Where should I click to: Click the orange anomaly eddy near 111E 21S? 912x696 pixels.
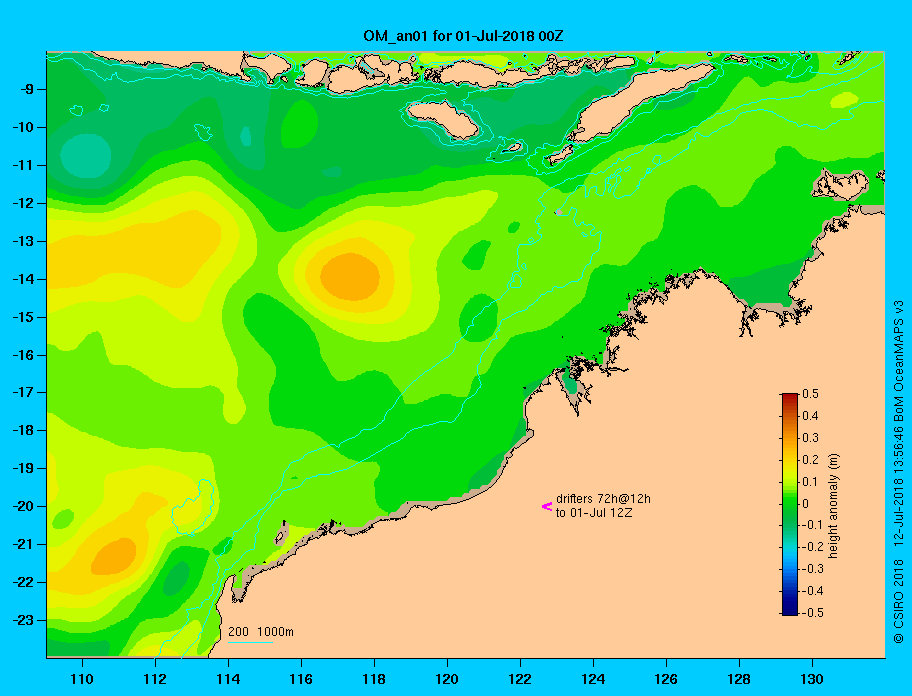tap(114, 555)
